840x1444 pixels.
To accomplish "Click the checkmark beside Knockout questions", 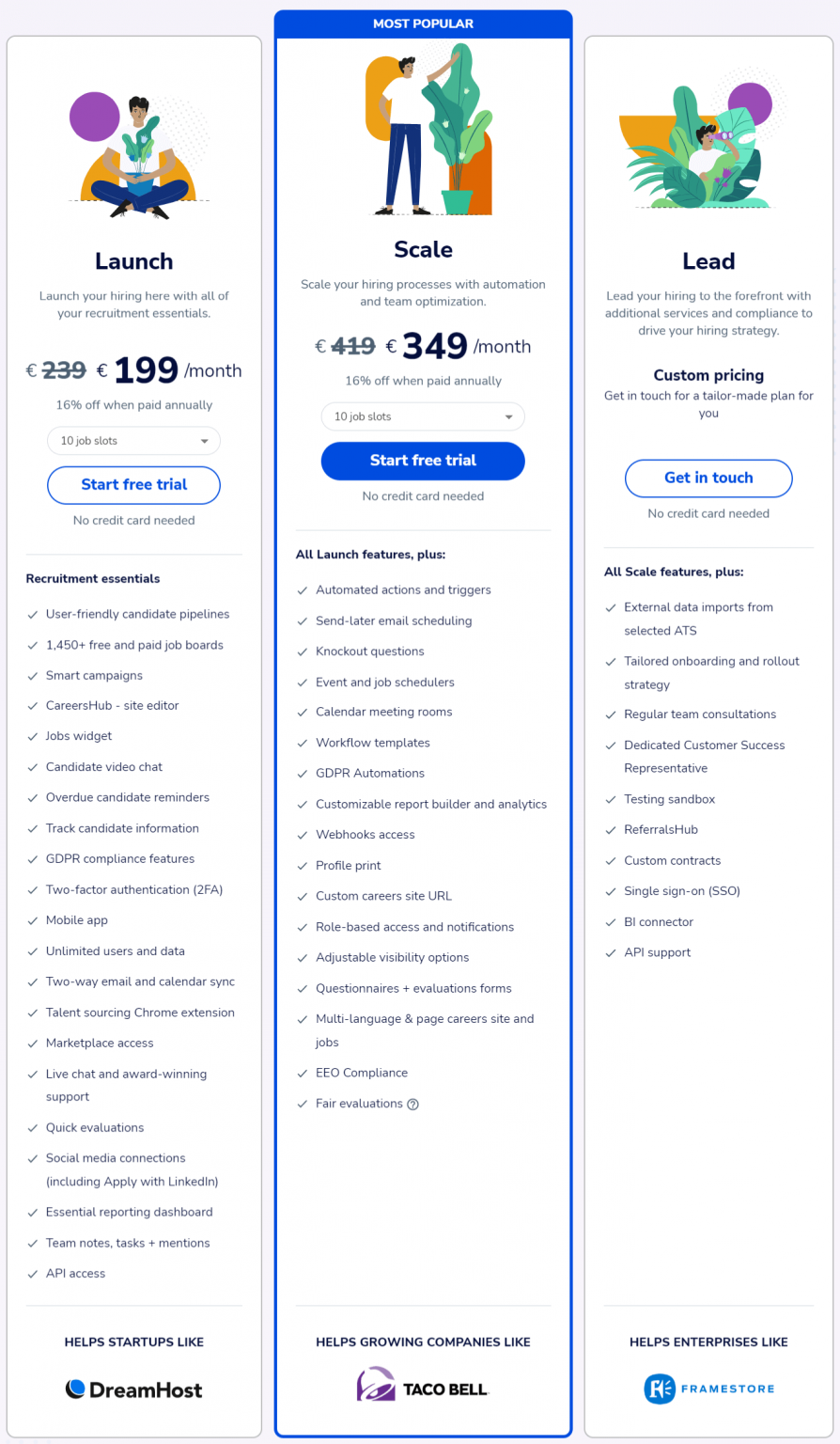I will click(x=302, y=651).
